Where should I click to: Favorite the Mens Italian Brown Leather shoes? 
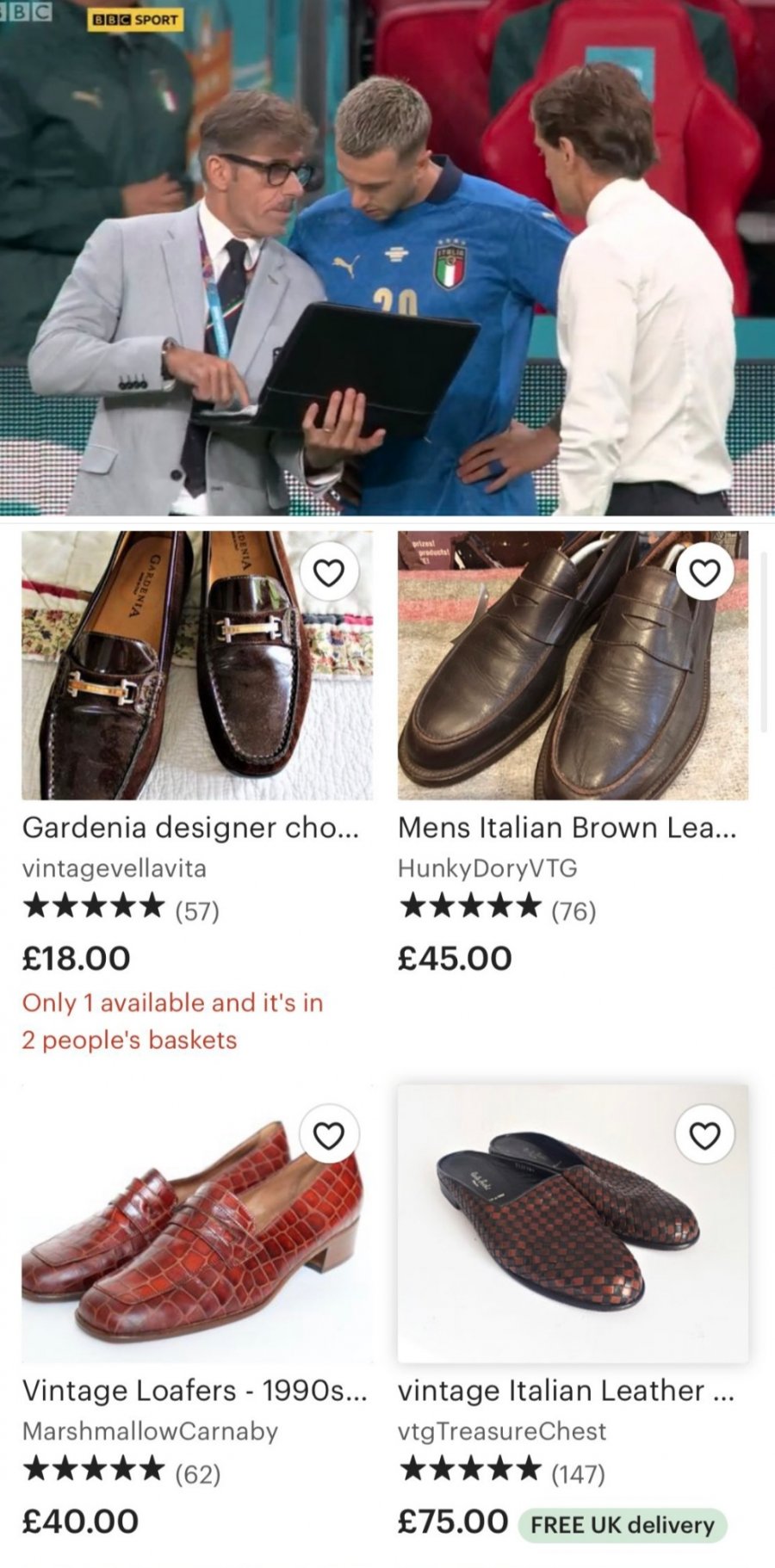[x=704, y=572]
